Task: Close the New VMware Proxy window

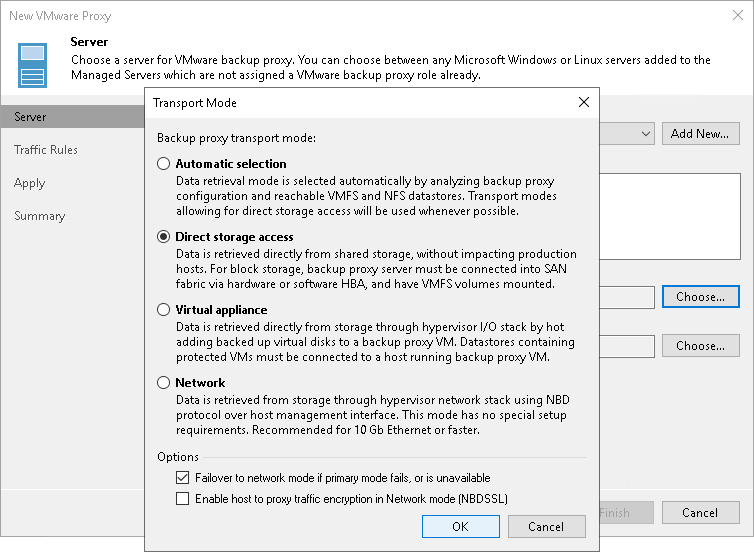Action: pyautogui.click(x=738, y=15)
